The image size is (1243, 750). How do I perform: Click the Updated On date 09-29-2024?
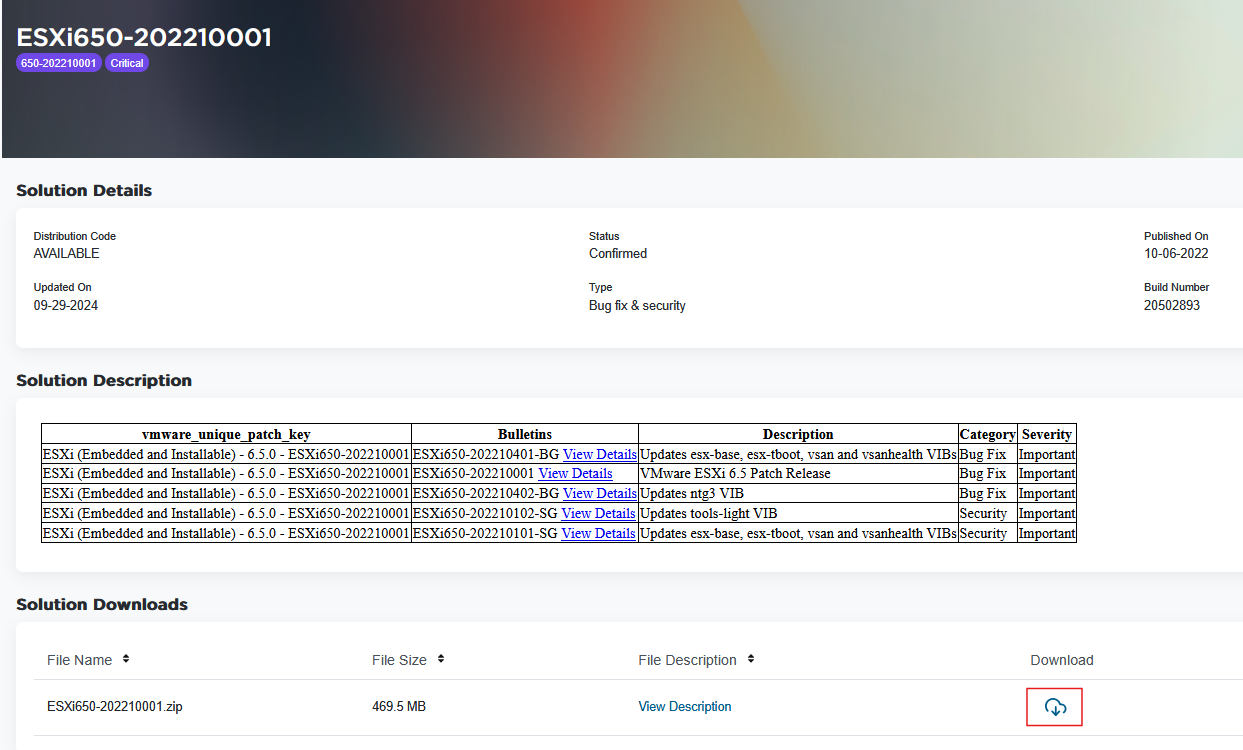coord(66,305)
